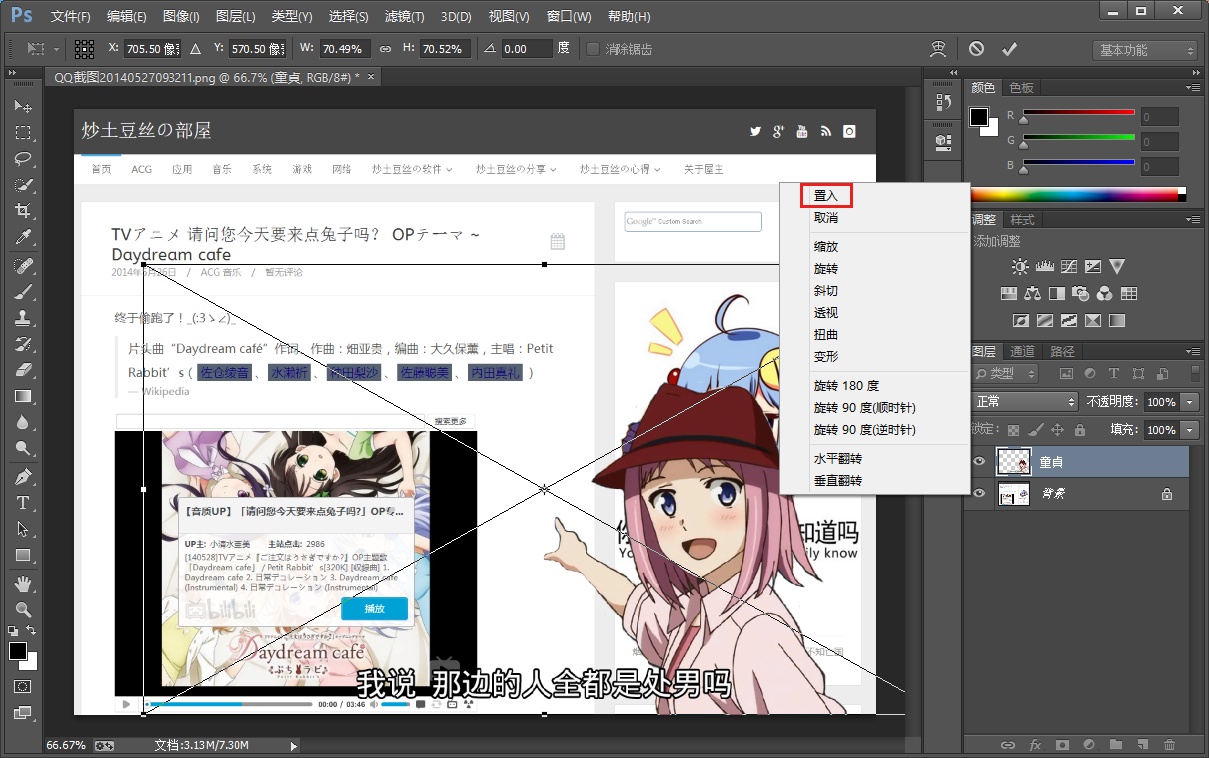Image resolution: width=1209 pixels, height=758 pixels.
Task: Choose the Zoom tool
Action: click(x=22, y=609)
